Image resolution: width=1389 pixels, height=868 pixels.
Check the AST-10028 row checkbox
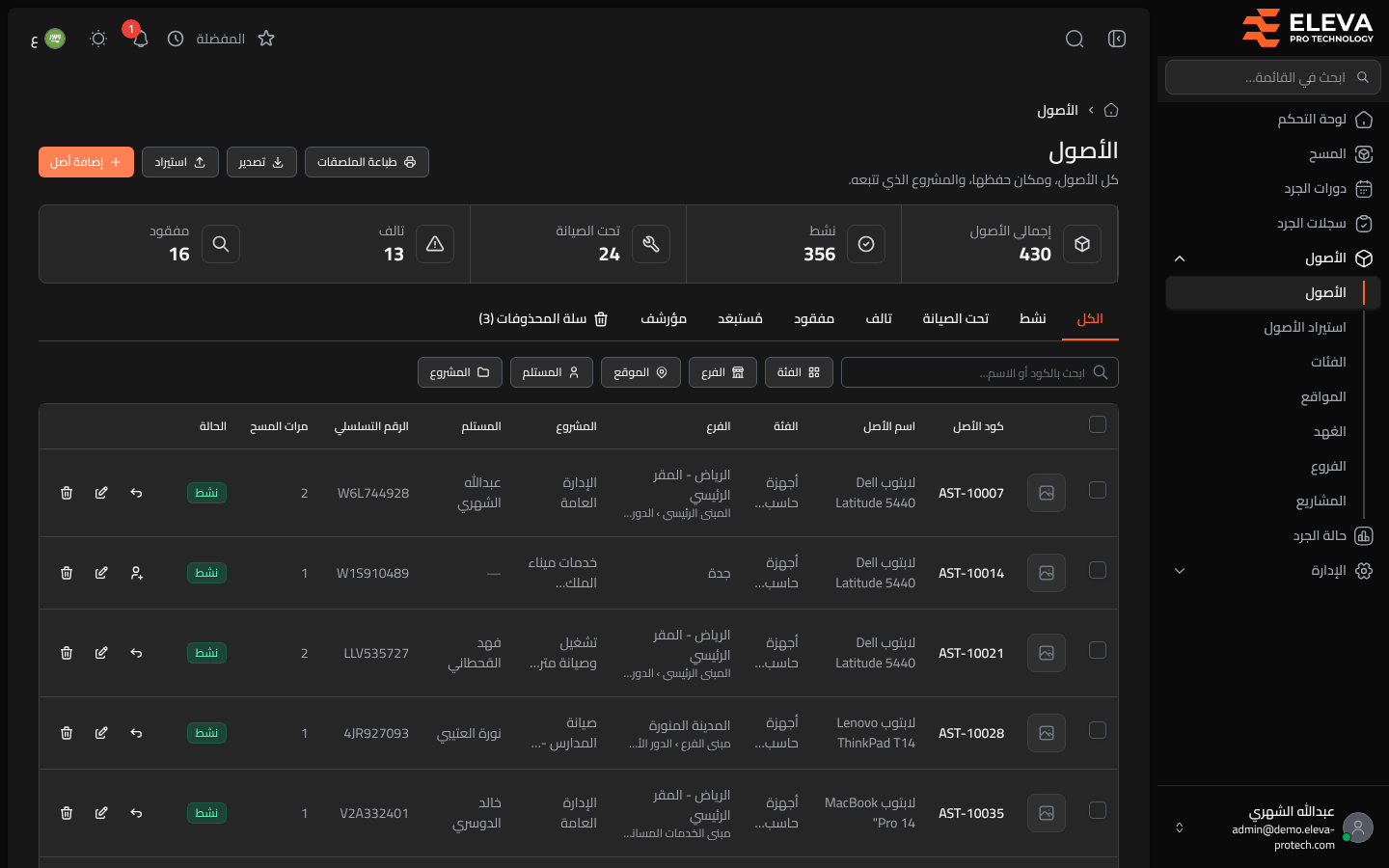pyautogui.click(x=1098, y=730)
